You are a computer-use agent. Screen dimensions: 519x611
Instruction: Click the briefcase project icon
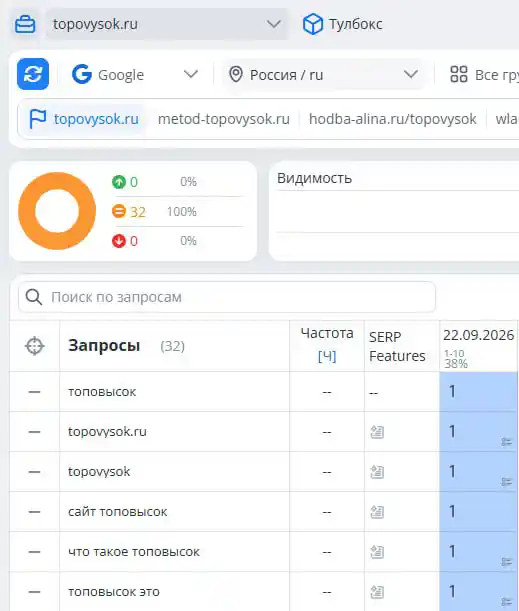(x=25, y=24)
